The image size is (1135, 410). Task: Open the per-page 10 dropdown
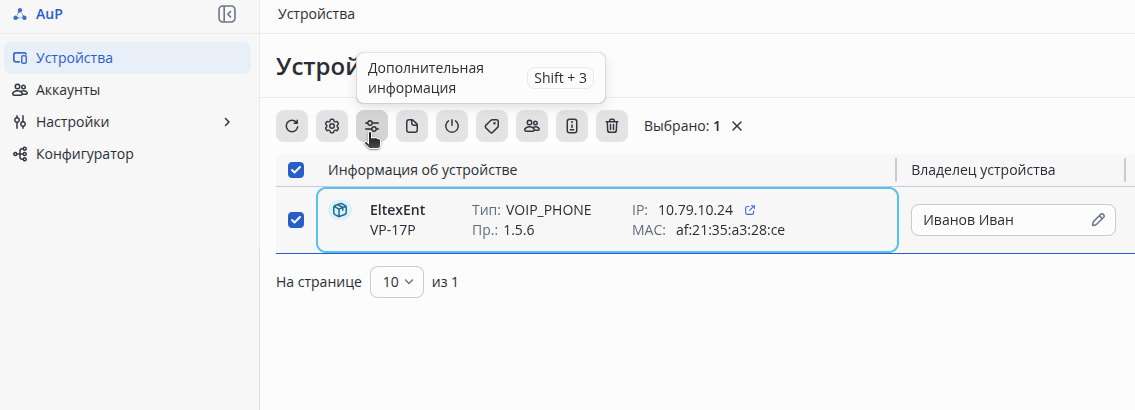[x=397, y=282]
